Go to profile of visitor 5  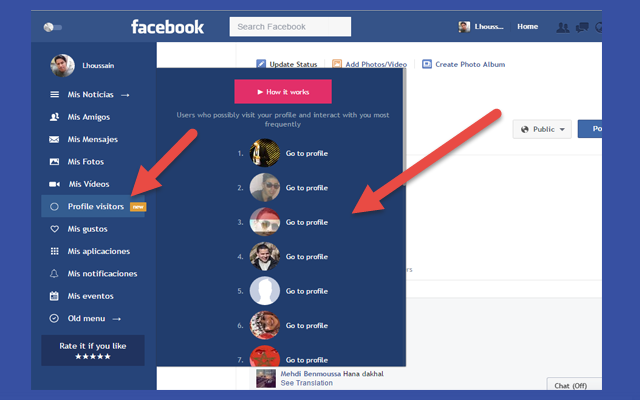(307, 291)
